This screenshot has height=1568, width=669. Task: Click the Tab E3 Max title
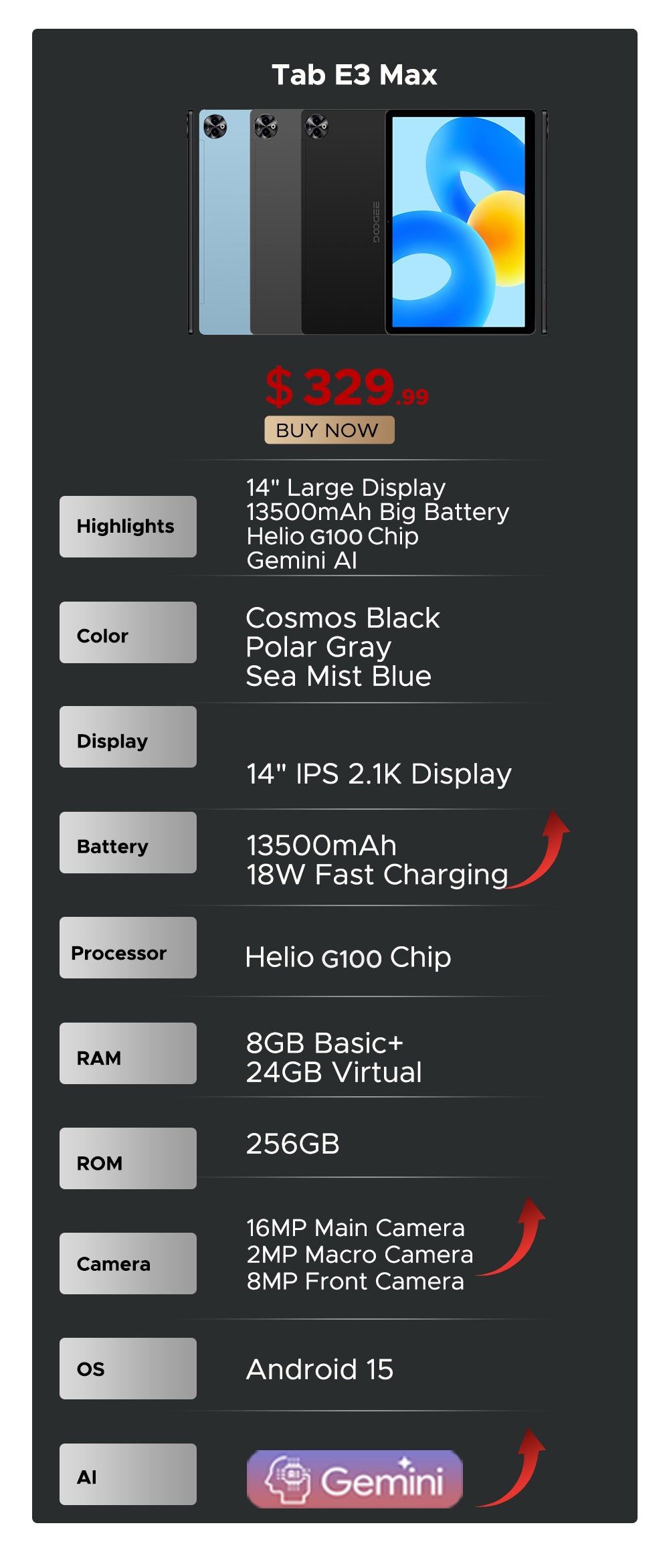354,75
